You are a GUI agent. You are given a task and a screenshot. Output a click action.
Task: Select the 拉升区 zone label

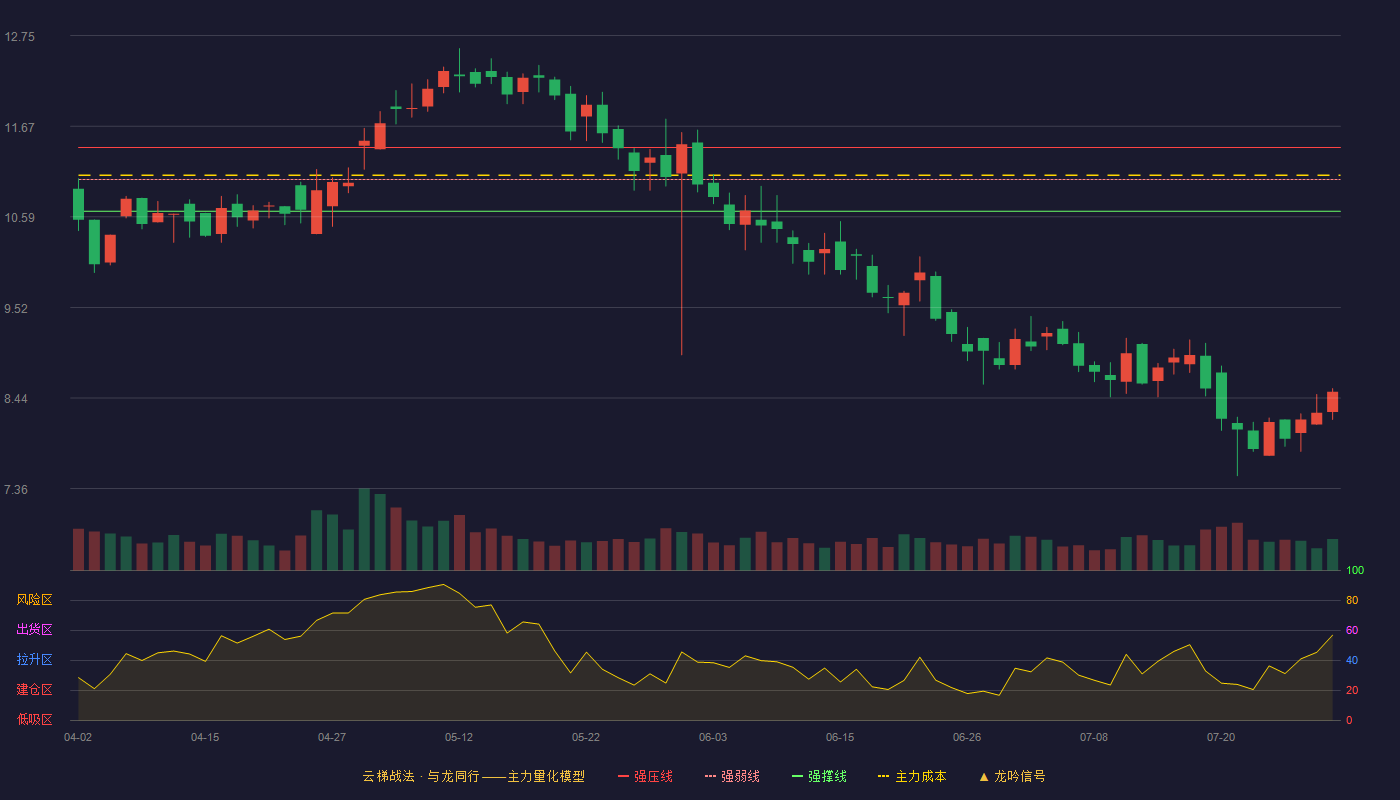pyautogui.click(x=34, y=660)
